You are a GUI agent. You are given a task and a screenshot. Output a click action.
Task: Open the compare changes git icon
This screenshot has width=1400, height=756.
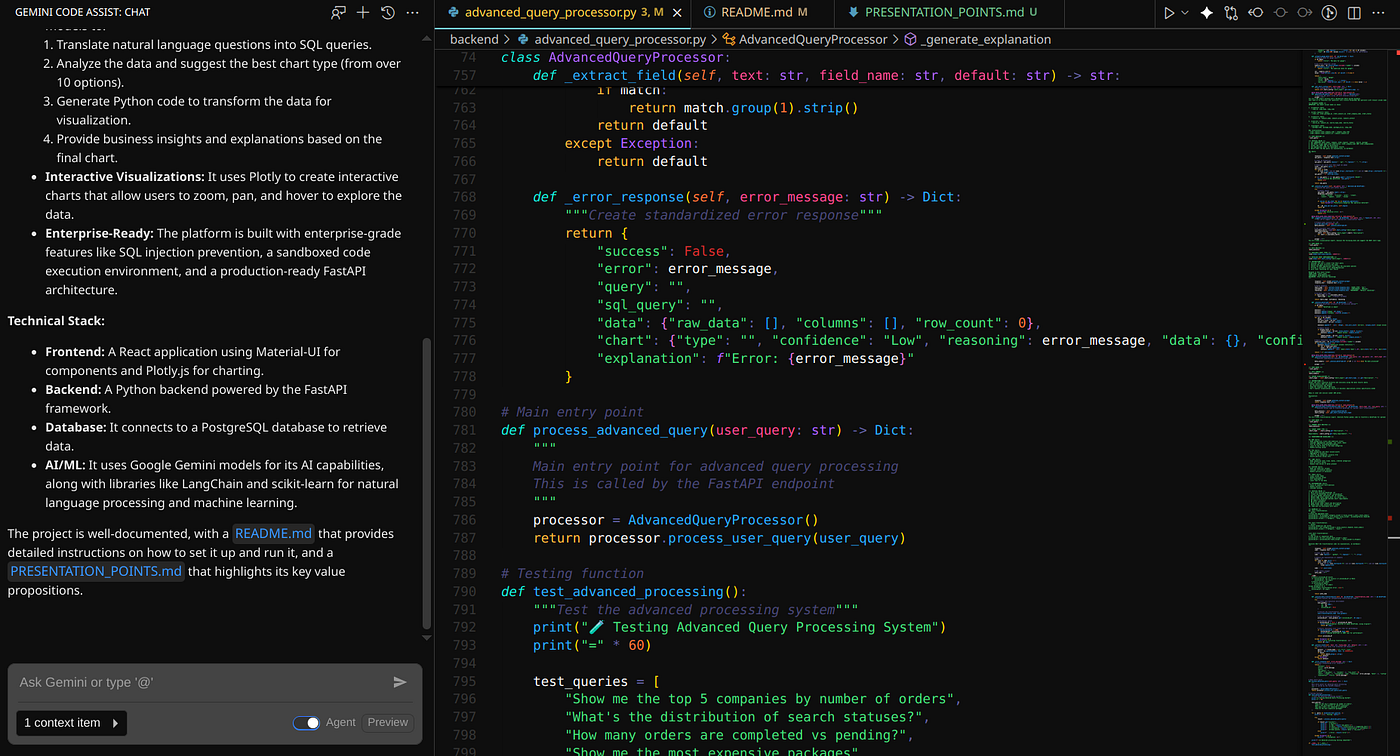(x=1230, y=13)
